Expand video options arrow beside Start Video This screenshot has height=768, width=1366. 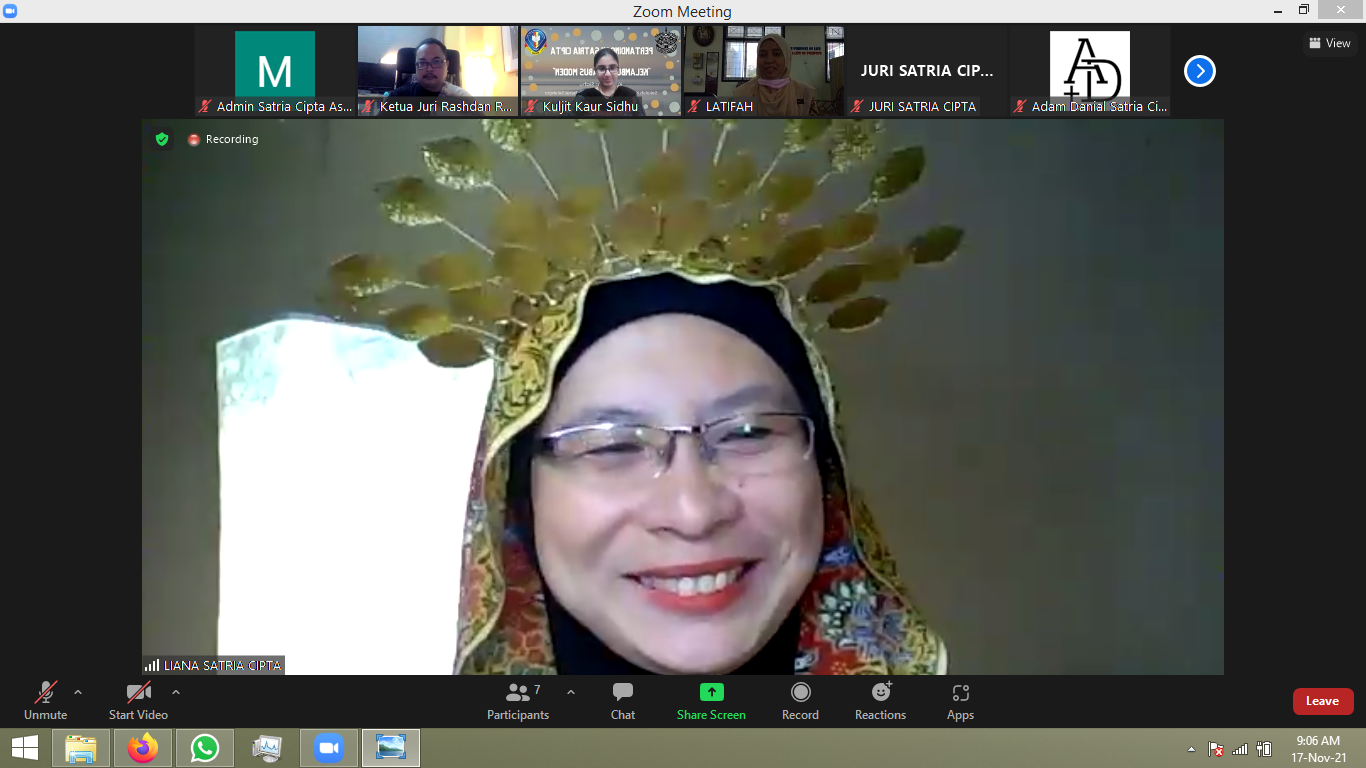[x=176, y=692]
